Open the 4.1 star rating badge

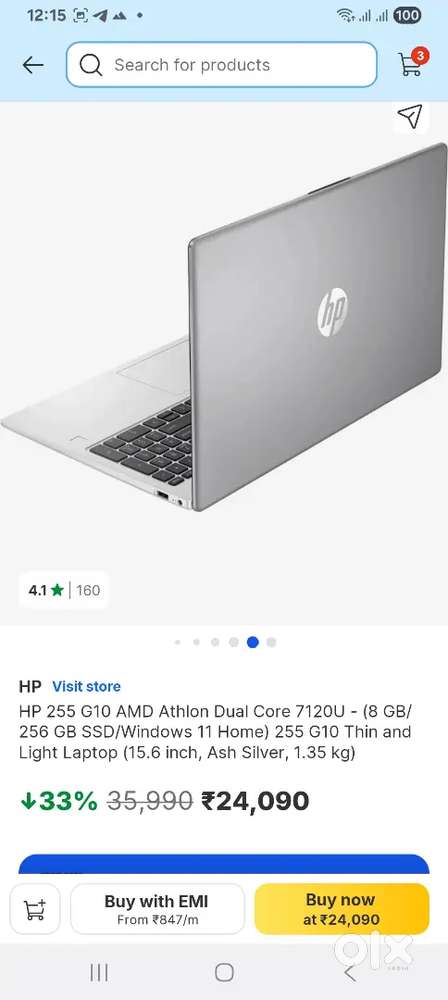pyautogui.click(x=64, y=590)
